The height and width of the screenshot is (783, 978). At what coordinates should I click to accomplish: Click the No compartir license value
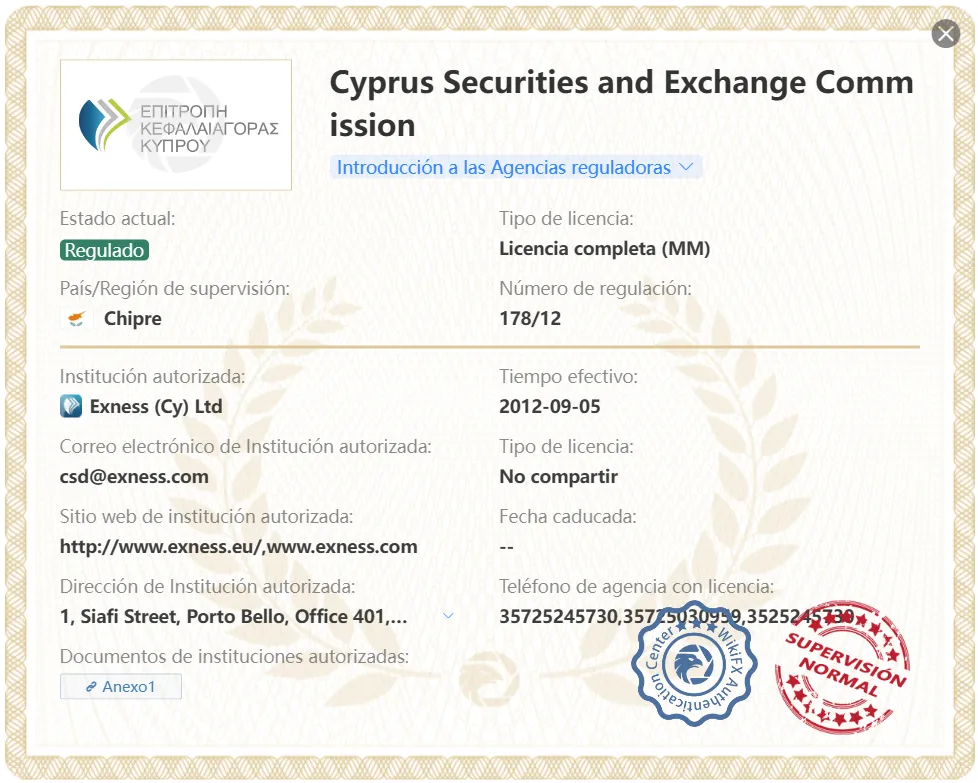[x=558, y=477]
